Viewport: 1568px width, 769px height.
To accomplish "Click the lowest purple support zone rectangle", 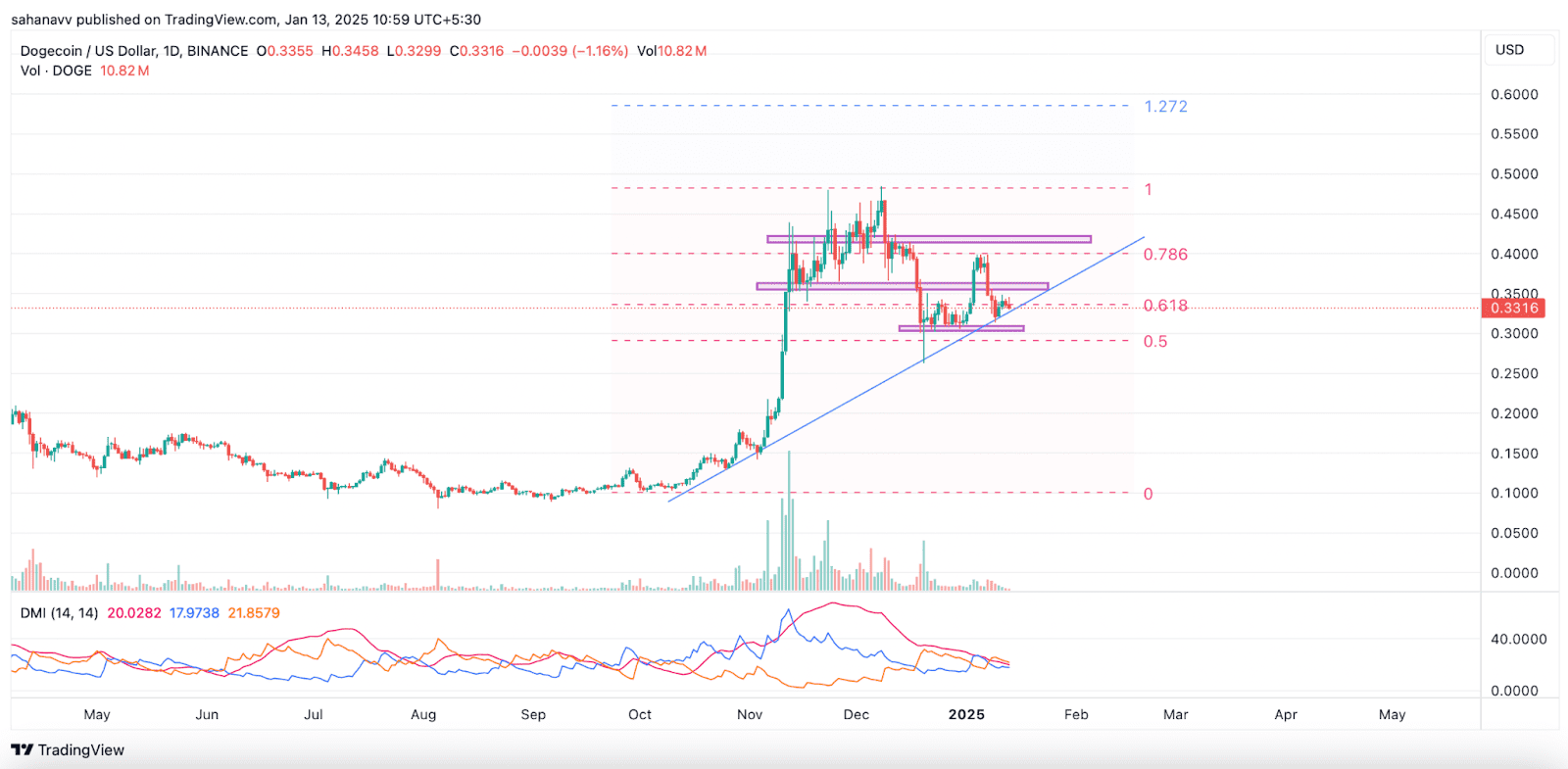I will [x=961, y=328].
